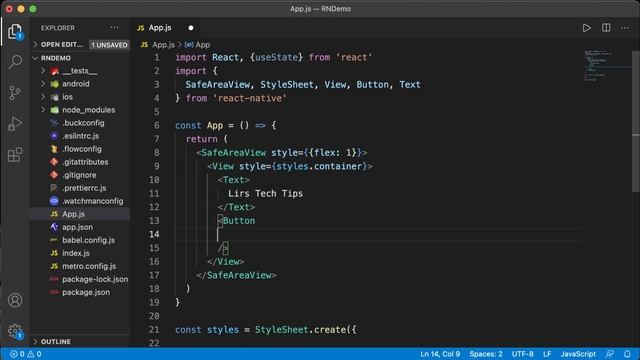Click the unsaved dot on App.js tab
This screenshot has width=640, height=360.
(x=191, y=28)
